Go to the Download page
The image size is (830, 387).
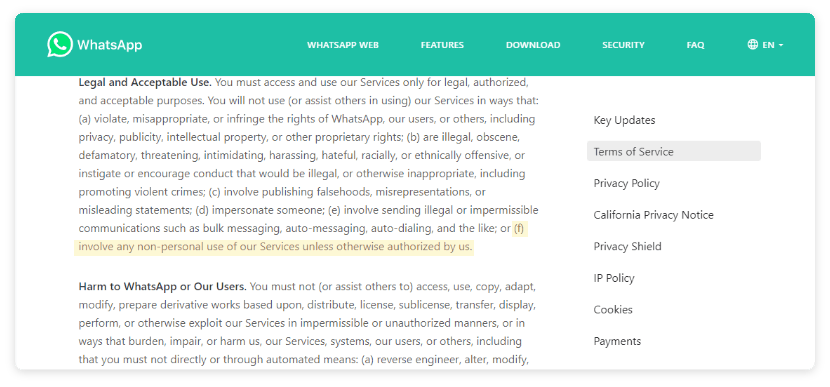pyautogui.click(x=533, y=45)
